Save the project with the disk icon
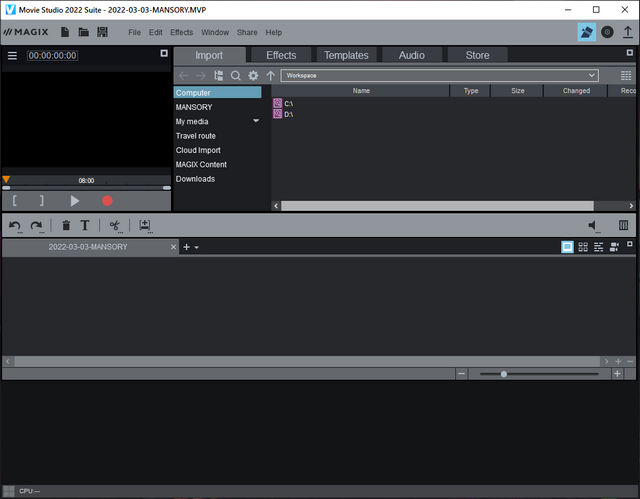Screen dimensions: 640x499 102,32
